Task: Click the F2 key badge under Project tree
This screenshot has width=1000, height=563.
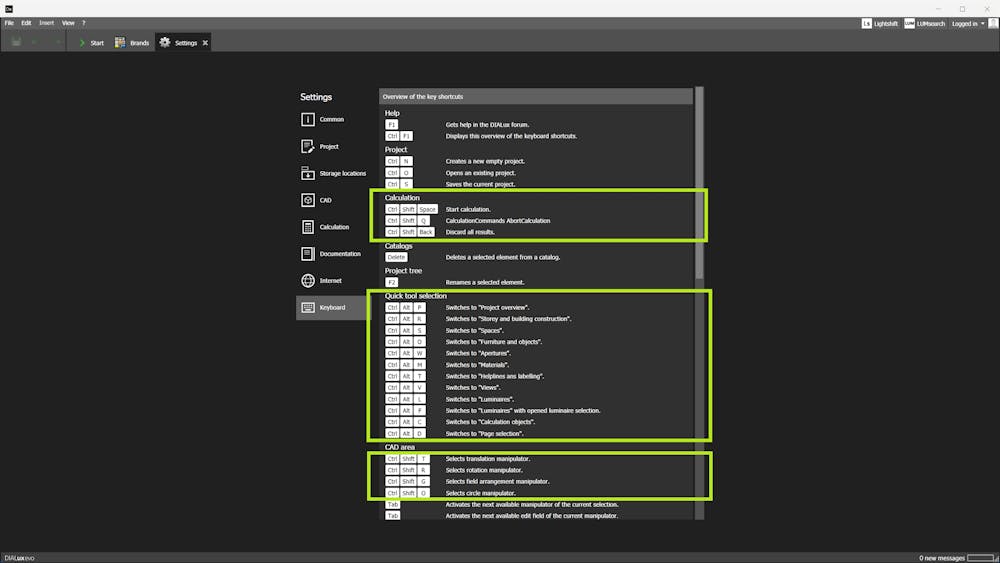Action: (392, 282)
